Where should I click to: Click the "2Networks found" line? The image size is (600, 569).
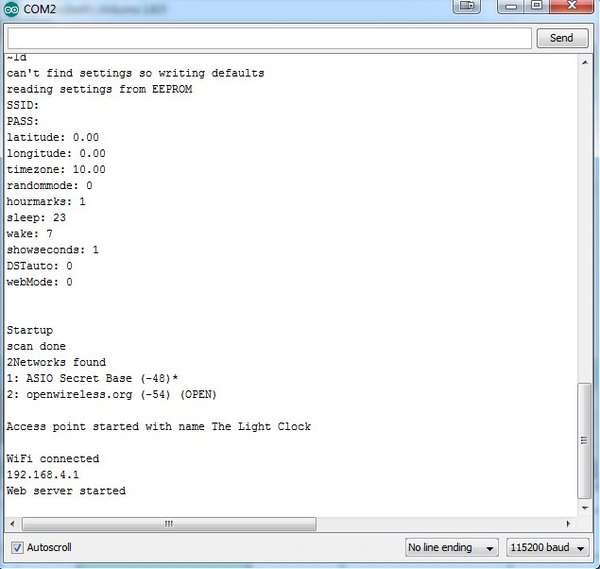pos(56,362)
